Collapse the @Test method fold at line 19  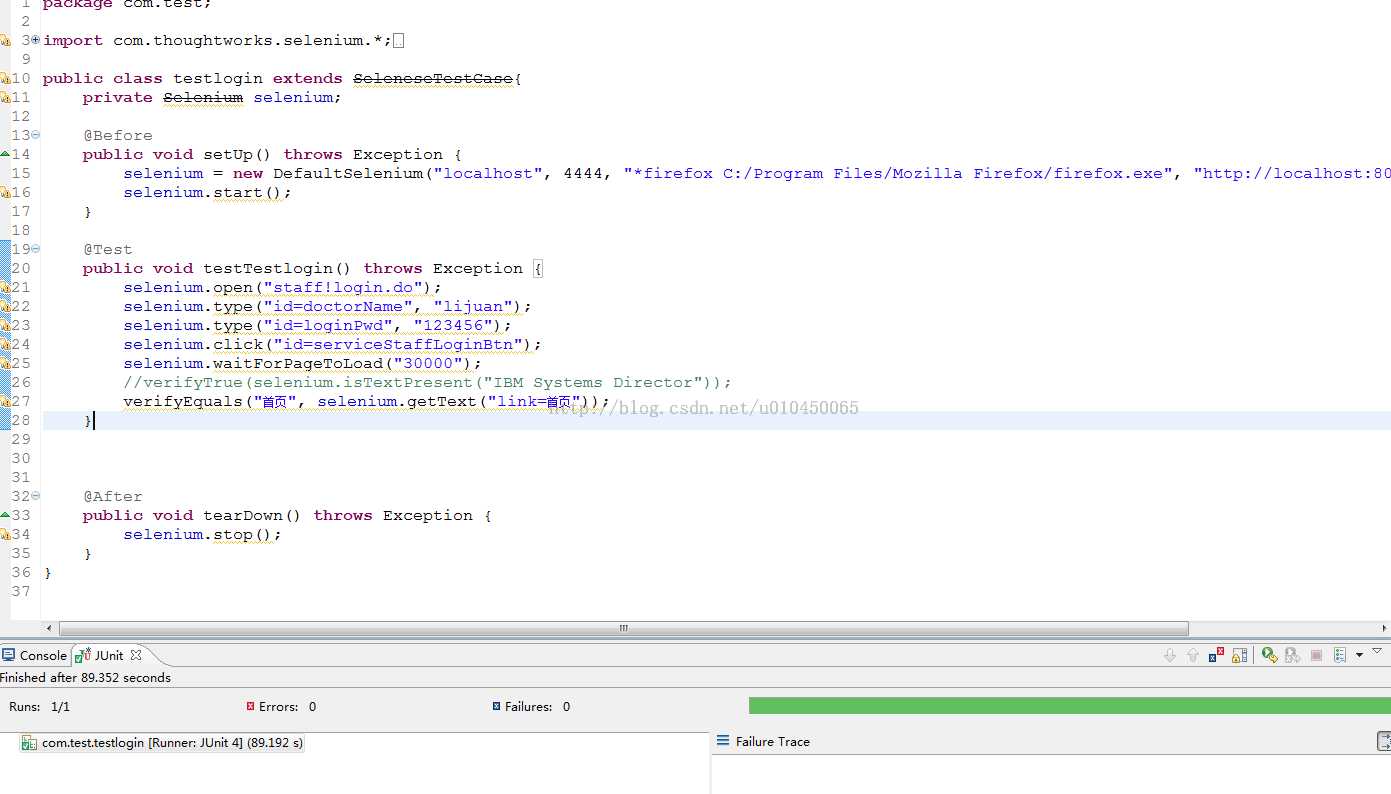coord(36,248)
